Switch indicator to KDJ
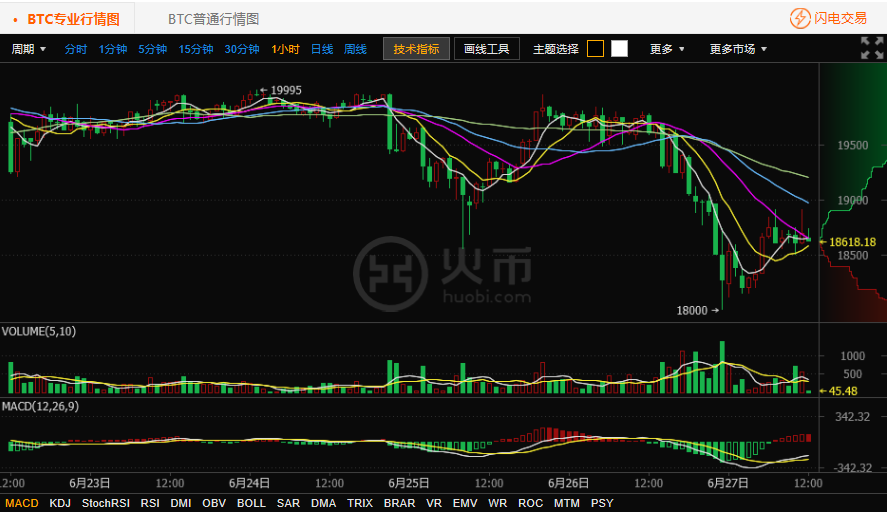This screenshot has height=512, width=888. (x=60, y=503)
